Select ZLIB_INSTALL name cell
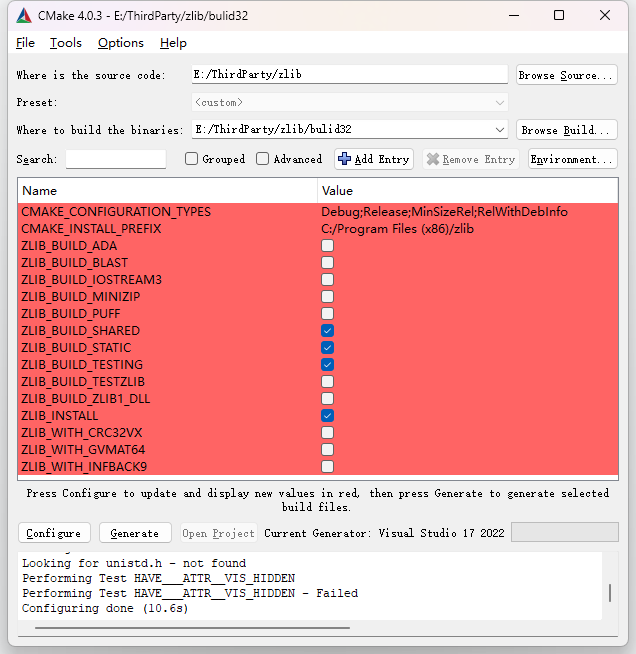Image resolution: width=636 pixels, height=654 pixels. tap(60, 416)
